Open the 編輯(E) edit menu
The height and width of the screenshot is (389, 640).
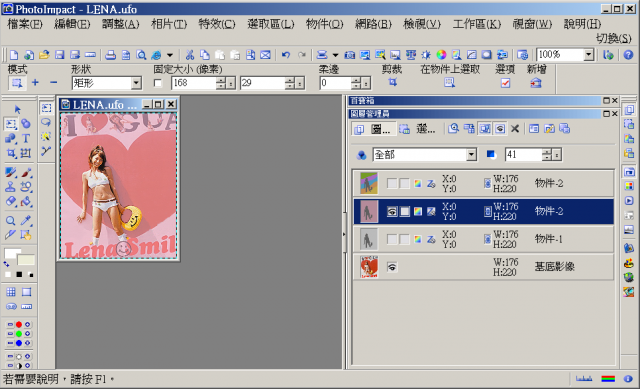pyautogui.click(x=72, y=24)
